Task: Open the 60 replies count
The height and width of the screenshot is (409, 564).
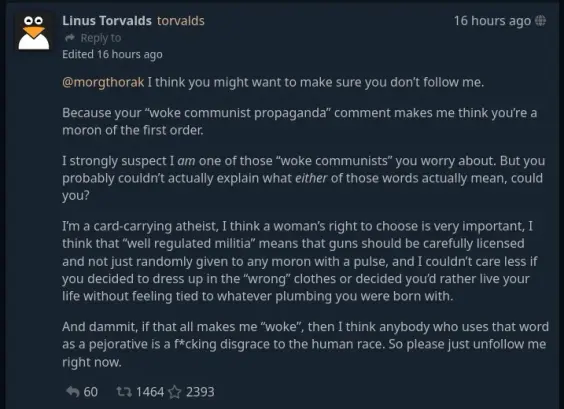Action: (91, 392)
